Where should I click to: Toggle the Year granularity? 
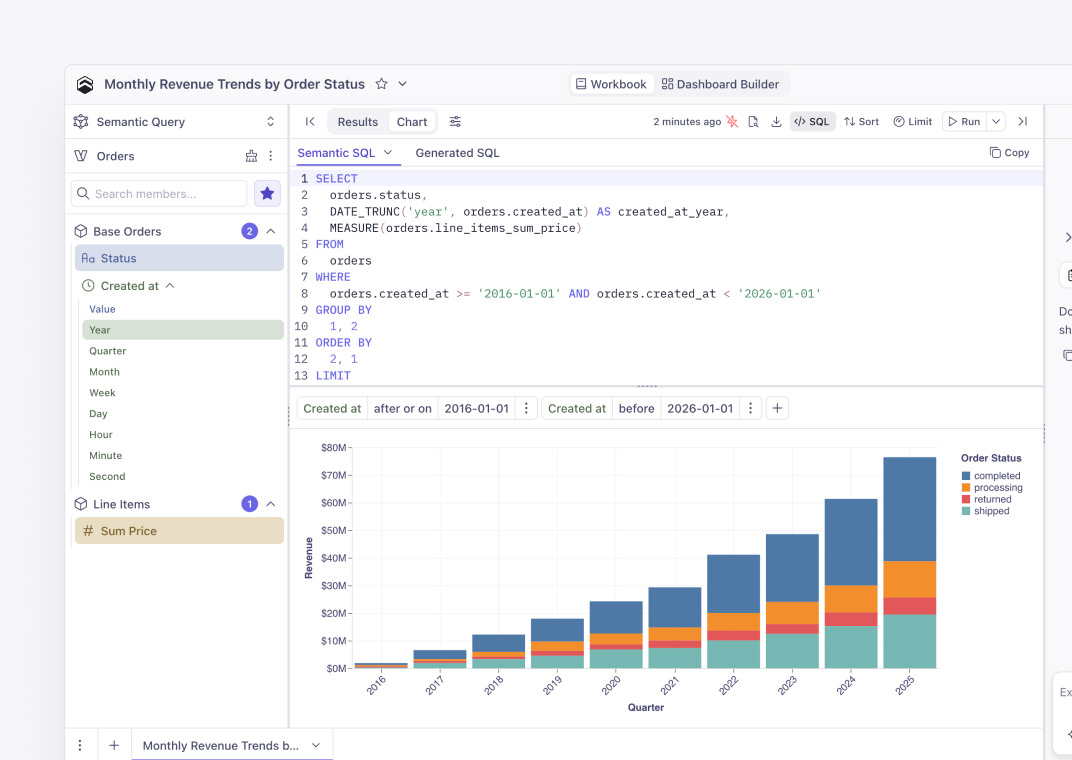(x=183, y=330)
